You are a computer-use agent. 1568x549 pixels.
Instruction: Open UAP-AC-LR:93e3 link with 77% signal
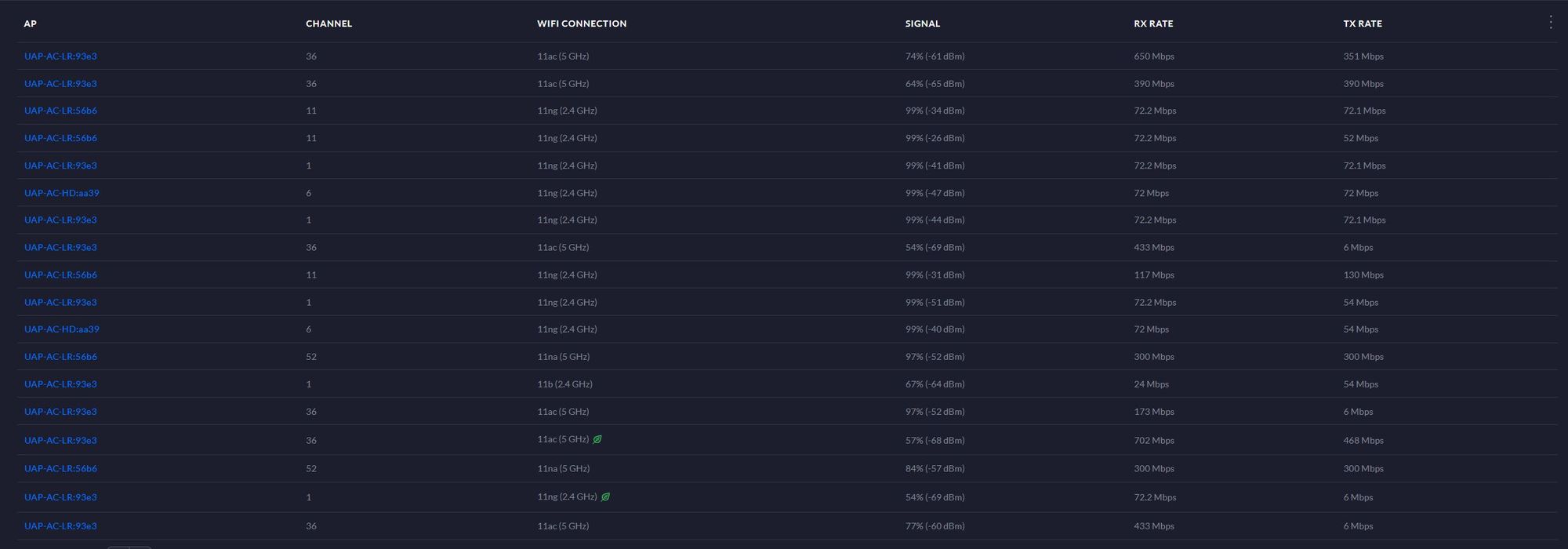60,526
